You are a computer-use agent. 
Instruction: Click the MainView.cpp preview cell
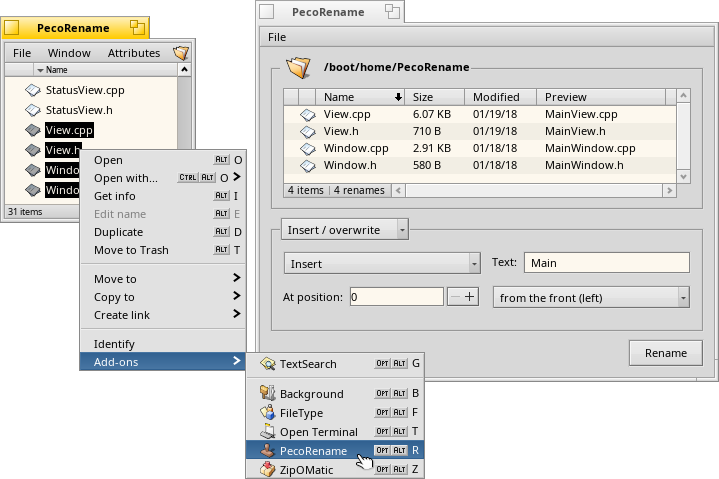pyautogui.click(x=581, y=114)
